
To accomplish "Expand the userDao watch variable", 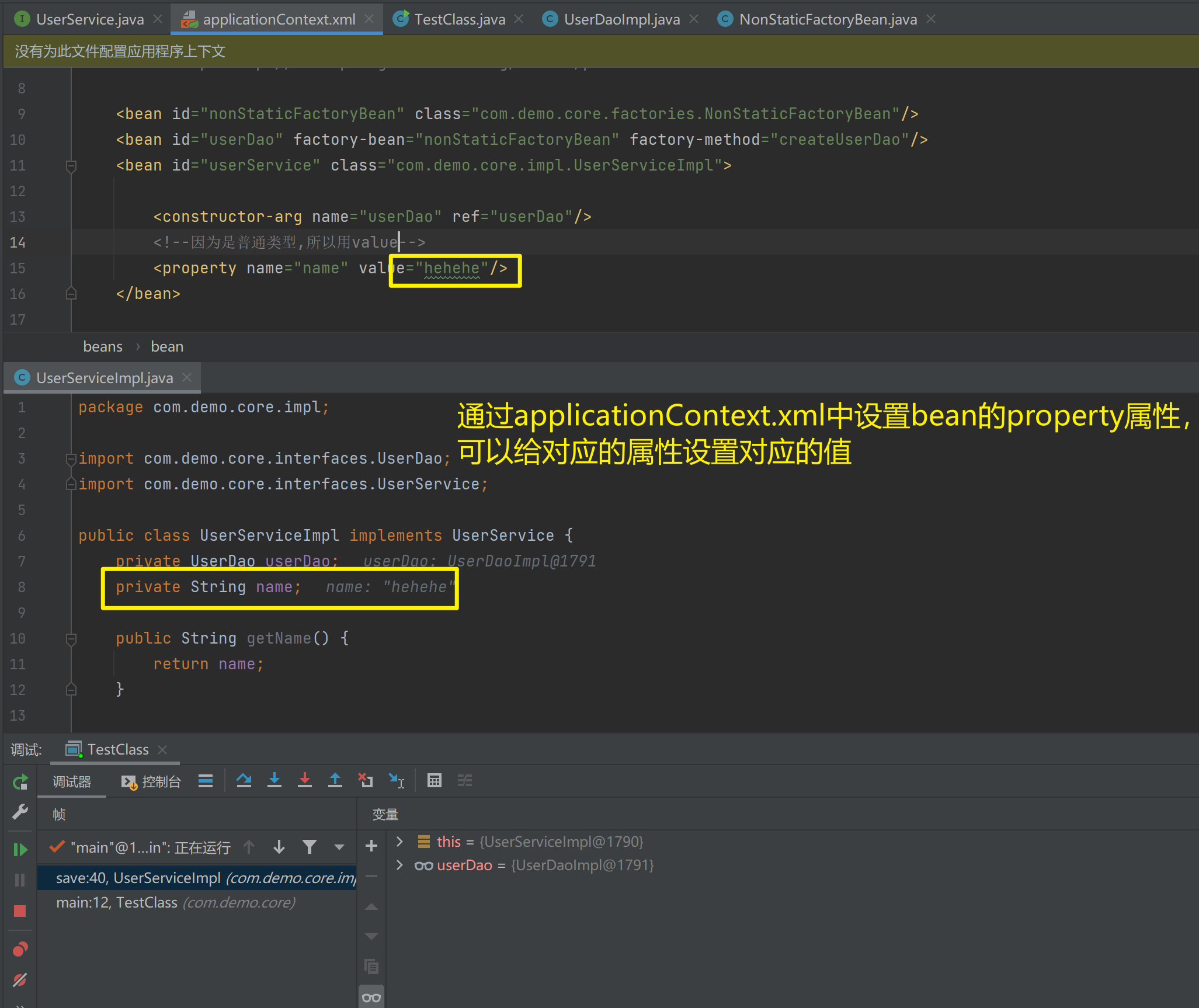I will pos(399,865).
